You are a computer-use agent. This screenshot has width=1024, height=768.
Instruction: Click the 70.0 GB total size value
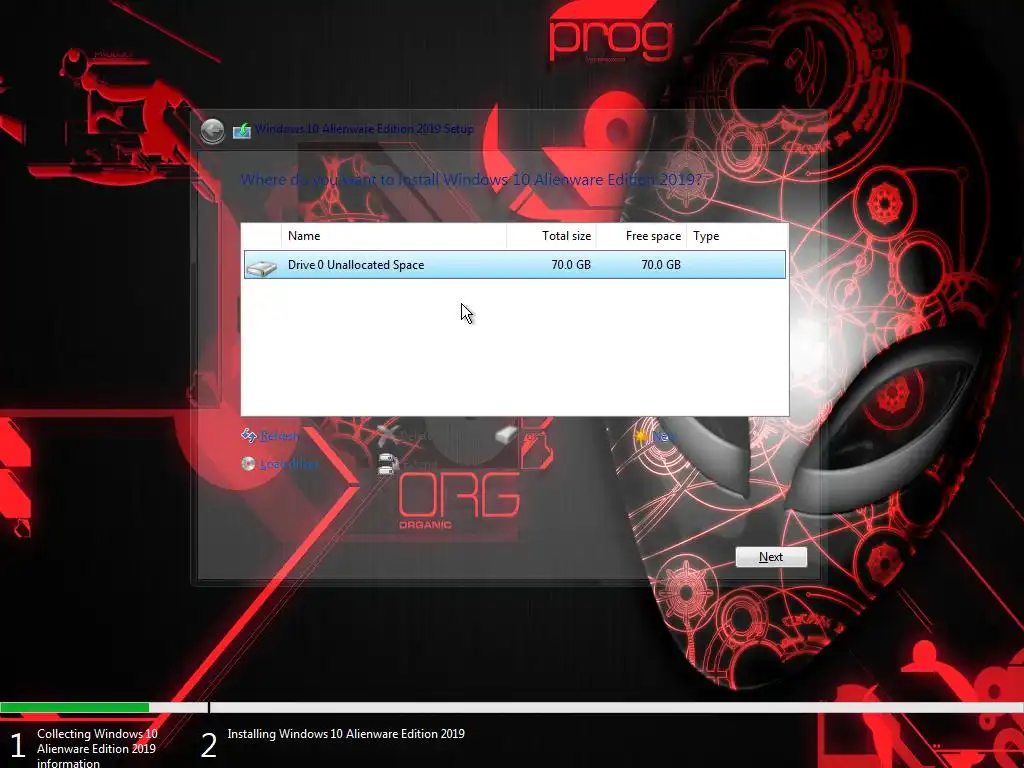pos(571,264)
